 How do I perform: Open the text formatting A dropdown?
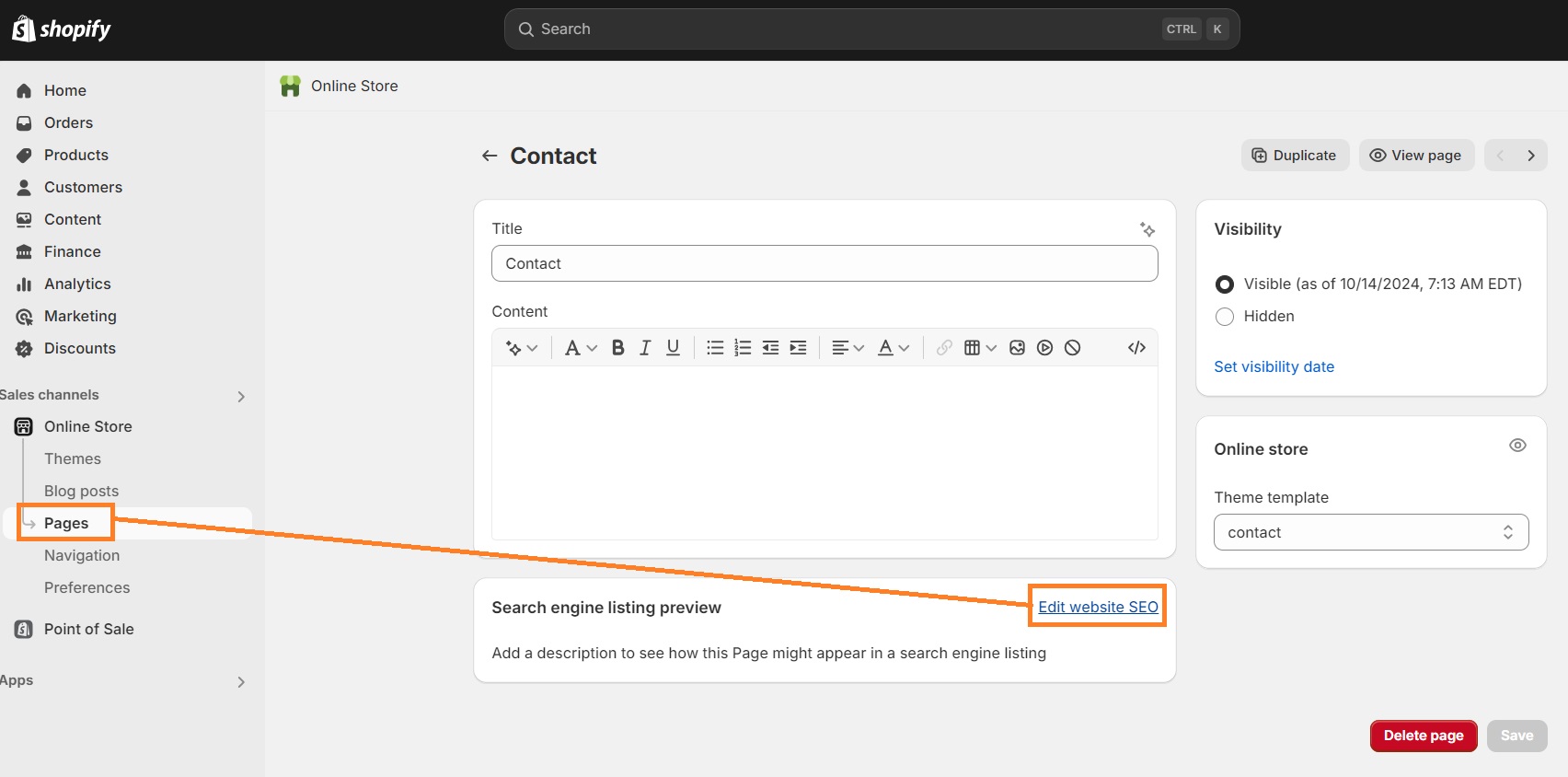coord(581,348)
